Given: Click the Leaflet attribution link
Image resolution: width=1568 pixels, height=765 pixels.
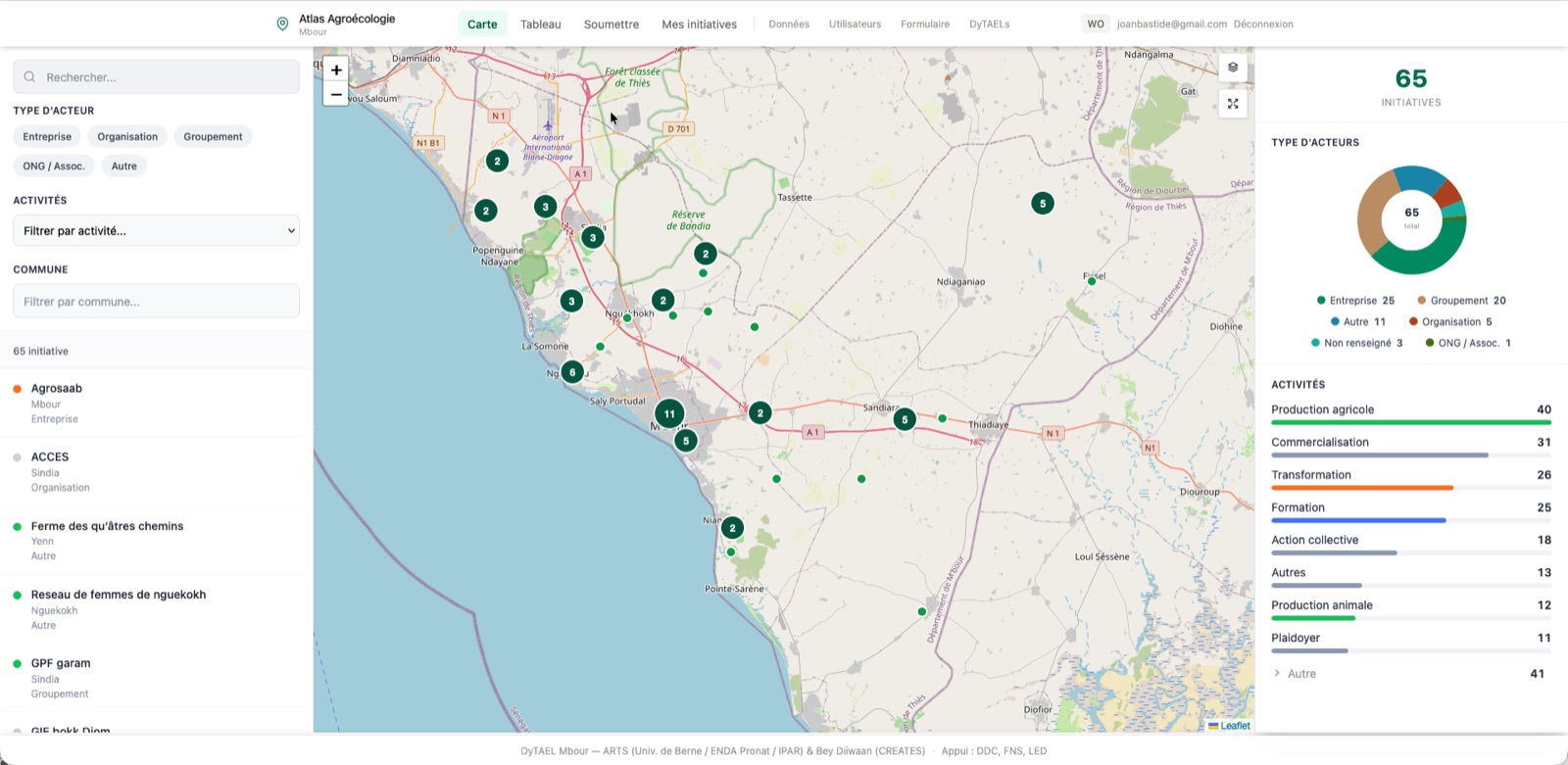Looking at the screenshot, I should [x=1235, y=726].
